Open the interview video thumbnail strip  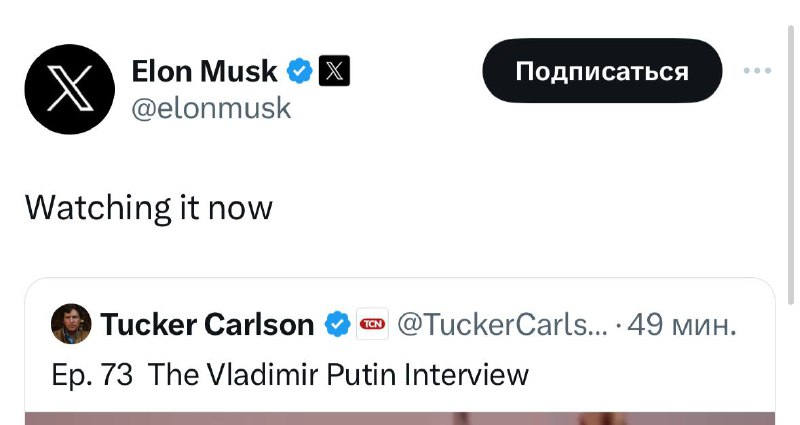click(399, 418)
